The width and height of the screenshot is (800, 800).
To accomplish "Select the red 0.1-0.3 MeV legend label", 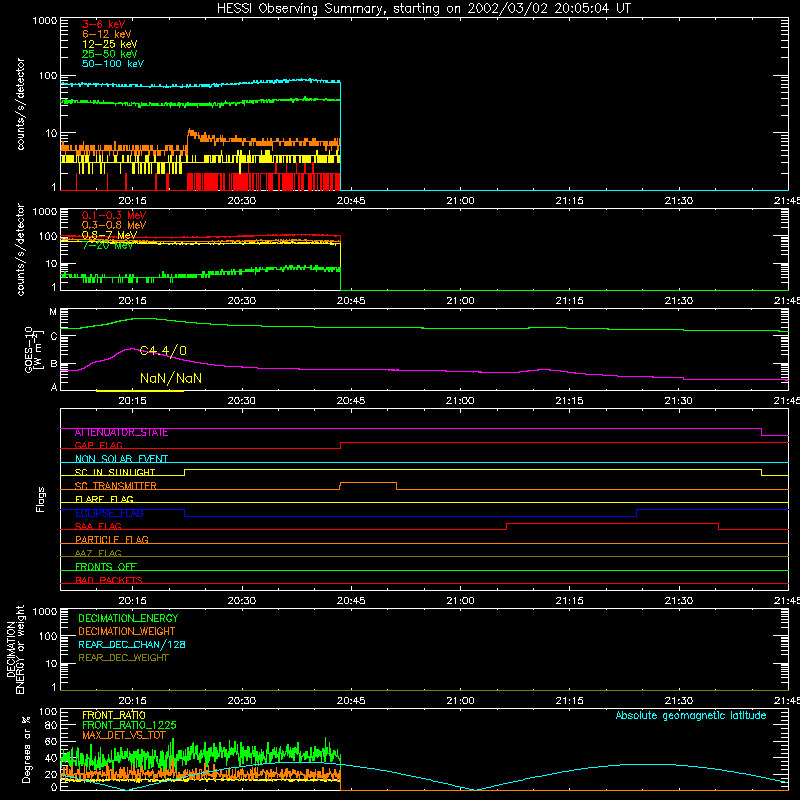I will (114, 215).
